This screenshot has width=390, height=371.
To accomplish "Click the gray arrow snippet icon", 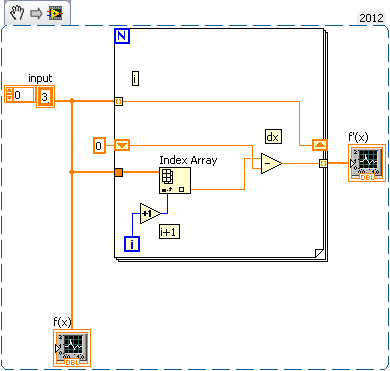I will point(36,13).
